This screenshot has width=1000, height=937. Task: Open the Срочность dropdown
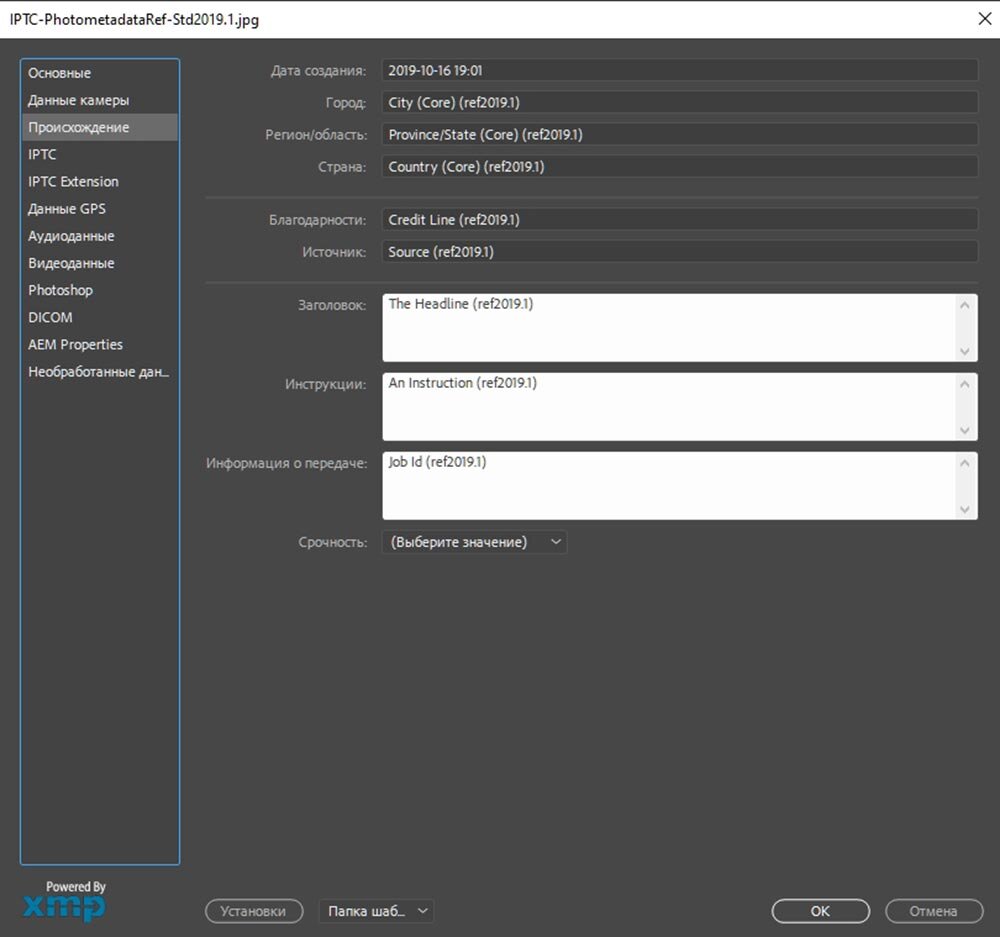click(x=474, y=542)
